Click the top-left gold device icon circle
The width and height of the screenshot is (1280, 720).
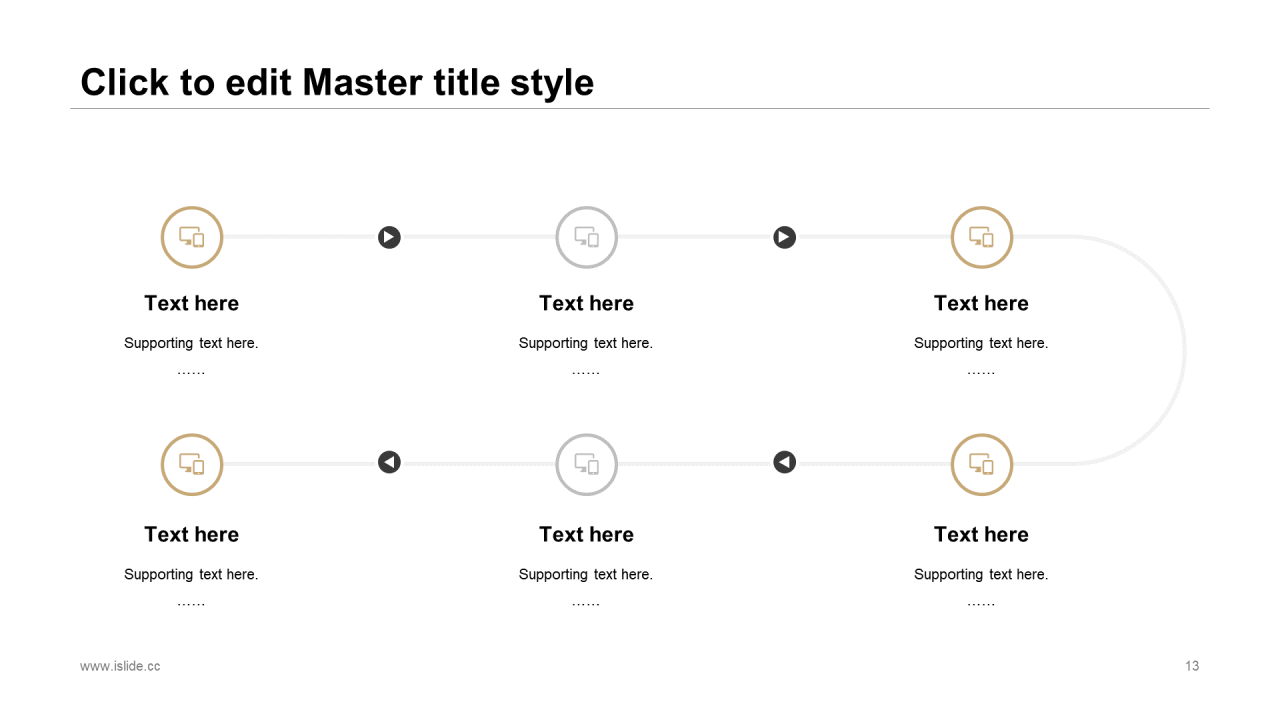tap(192, 237)
